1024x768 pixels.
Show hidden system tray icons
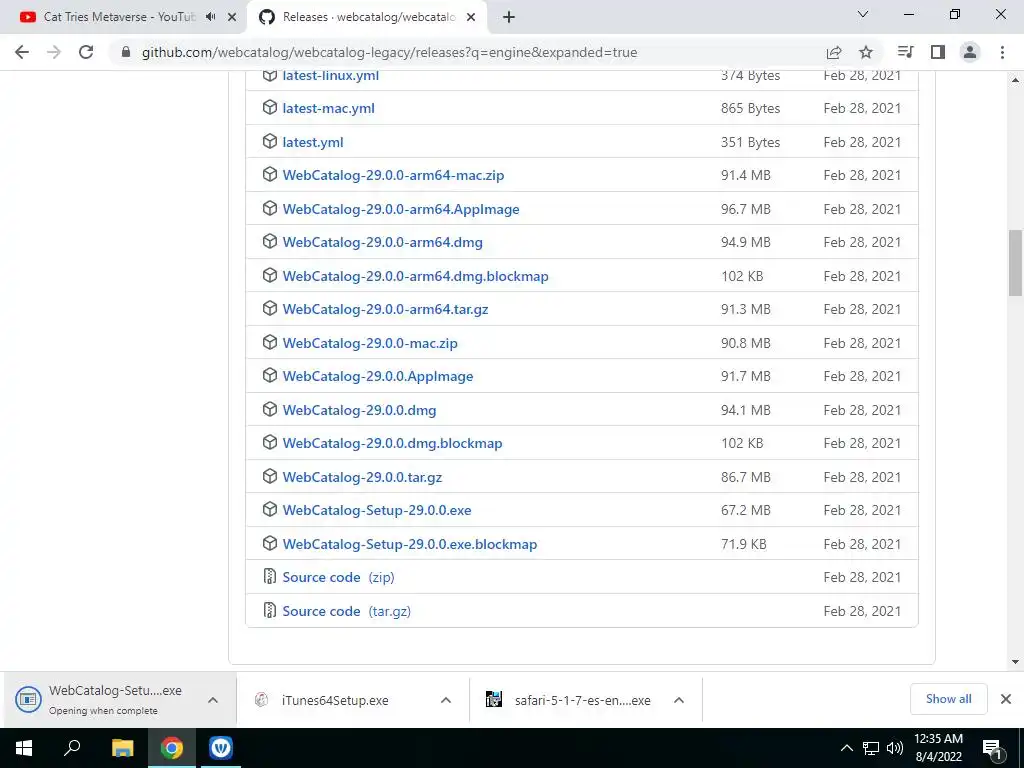pyautogui.click(x=846, y=748)
